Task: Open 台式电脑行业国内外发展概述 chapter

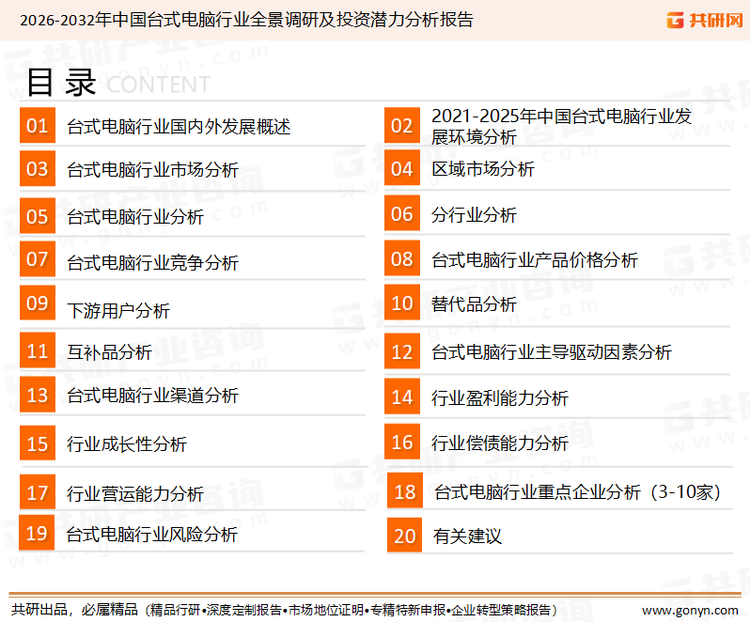Action: [x=178, y=127]
